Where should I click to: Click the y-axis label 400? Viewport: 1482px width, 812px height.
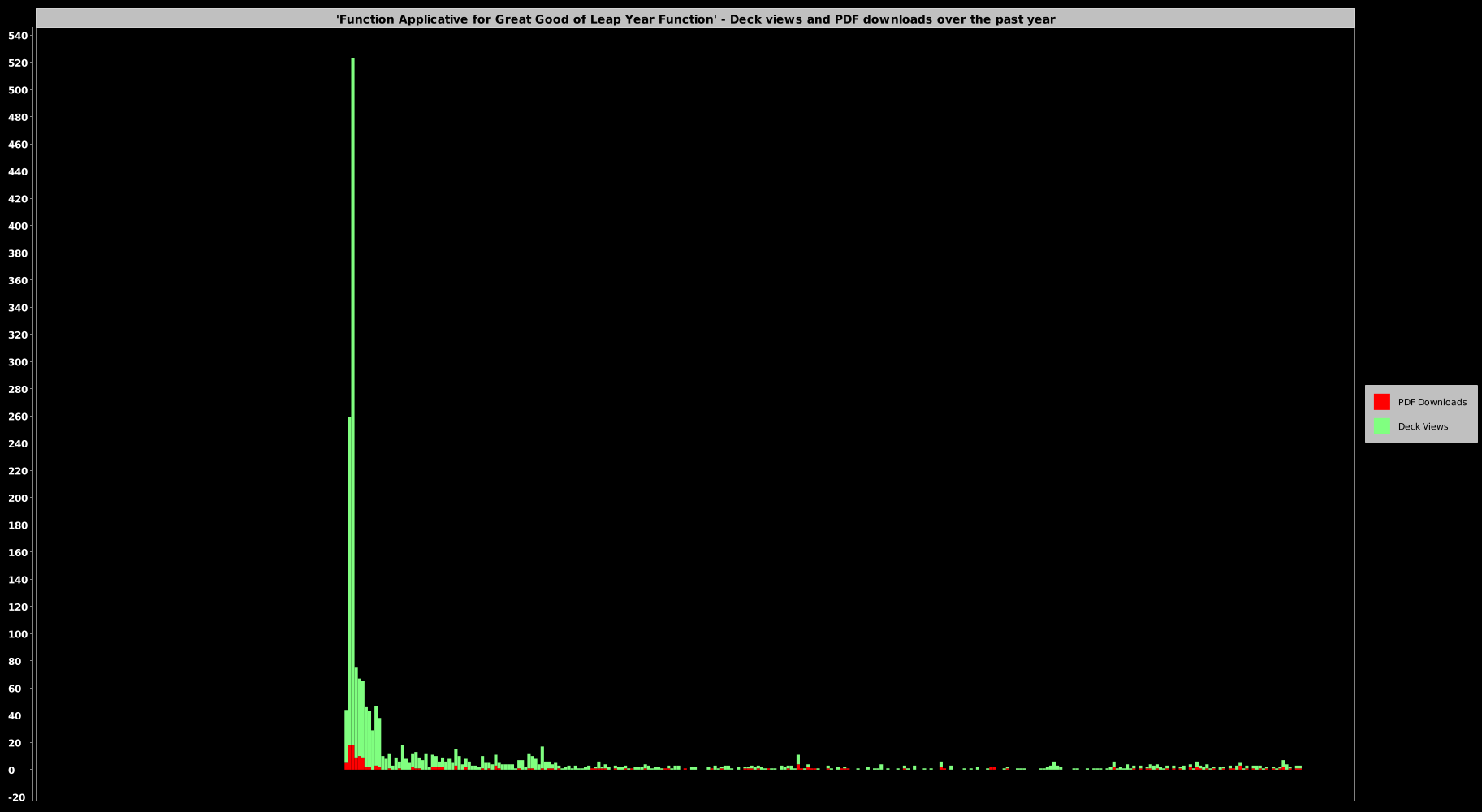click(17, 227)
